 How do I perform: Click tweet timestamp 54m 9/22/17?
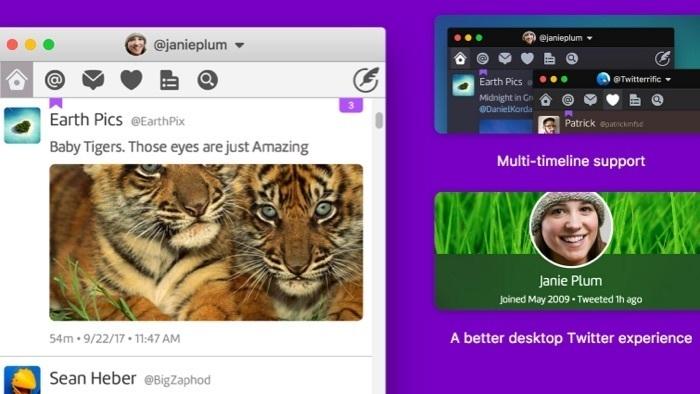[x=115, y=339]
